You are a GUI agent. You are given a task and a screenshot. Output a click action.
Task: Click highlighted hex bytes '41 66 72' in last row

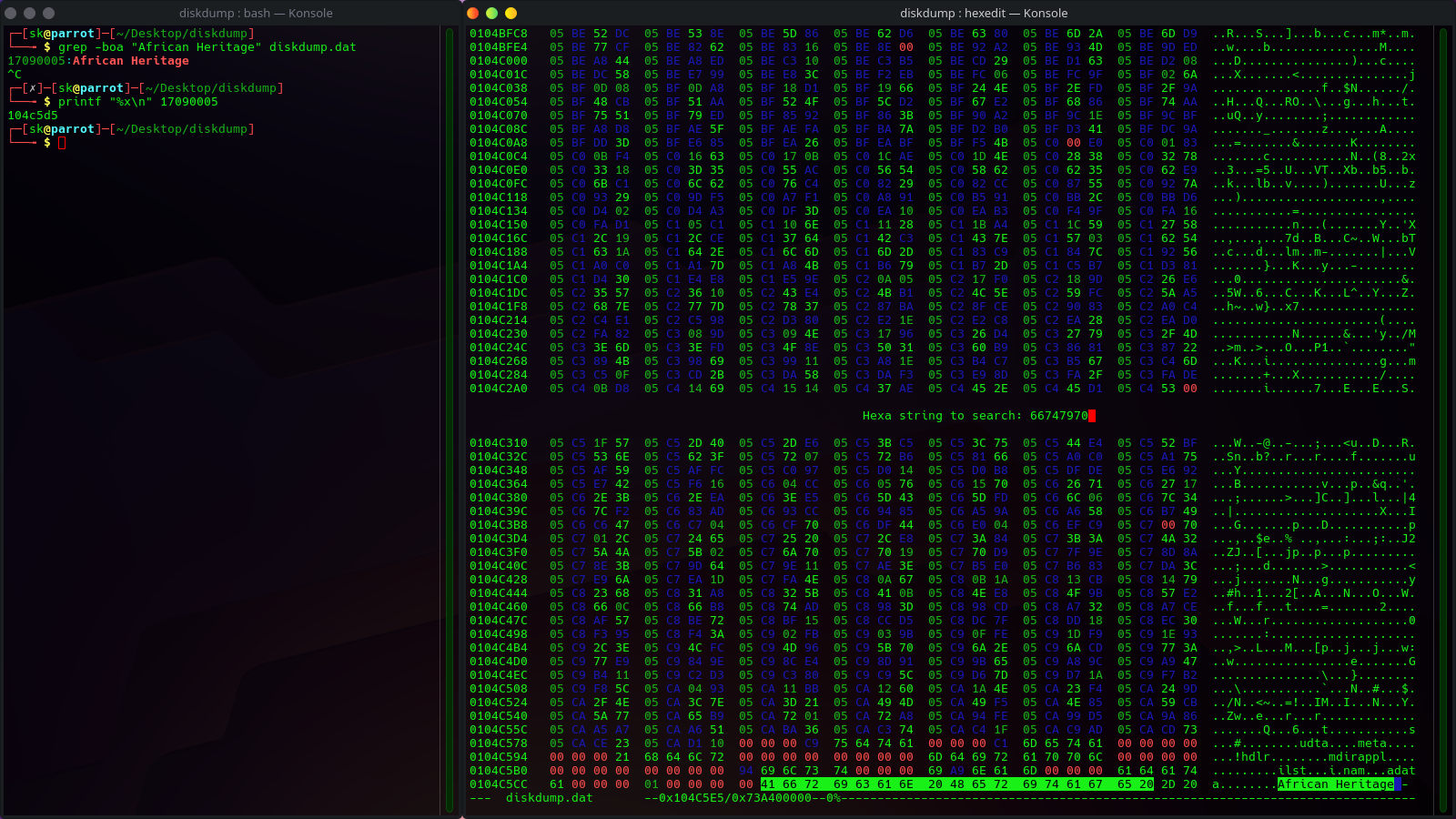click(x=790, y=784)
